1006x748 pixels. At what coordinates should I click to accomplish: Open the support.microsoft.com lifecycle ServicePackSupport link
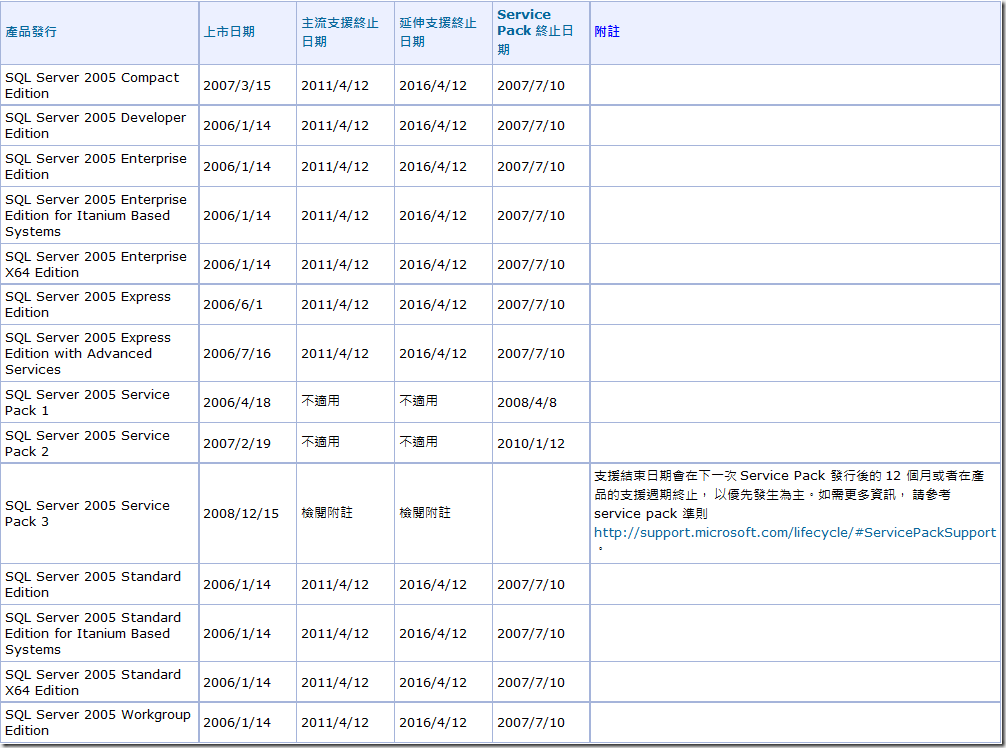pyautogui.click(x=794, y=532)
